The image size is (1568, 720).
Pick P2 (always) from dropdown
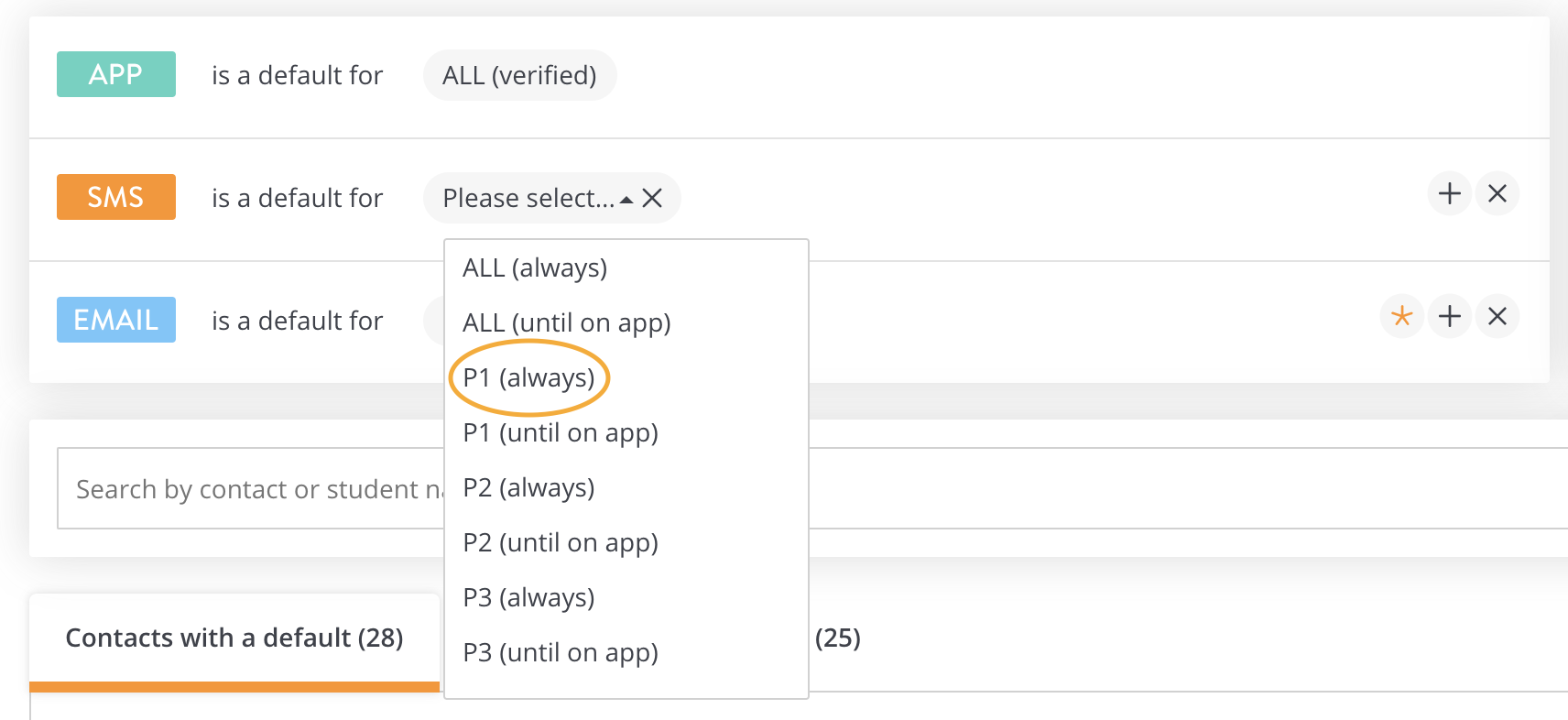(x=529, y=487)
